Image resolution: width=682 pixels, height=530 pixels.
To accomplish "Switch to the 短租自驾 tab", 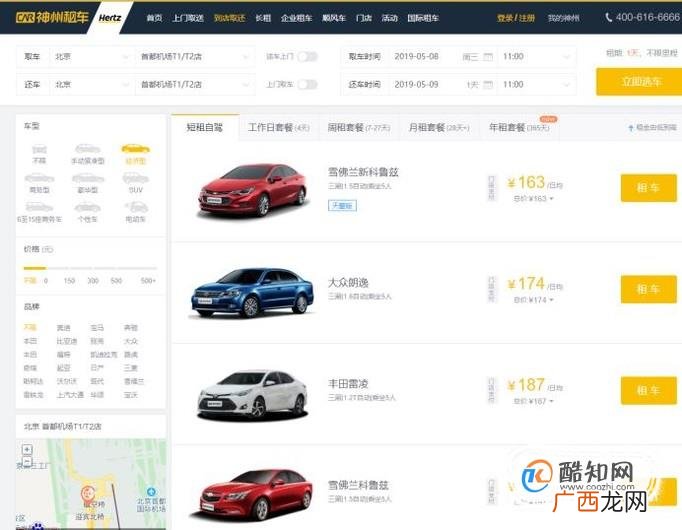I will pos(205,127).
